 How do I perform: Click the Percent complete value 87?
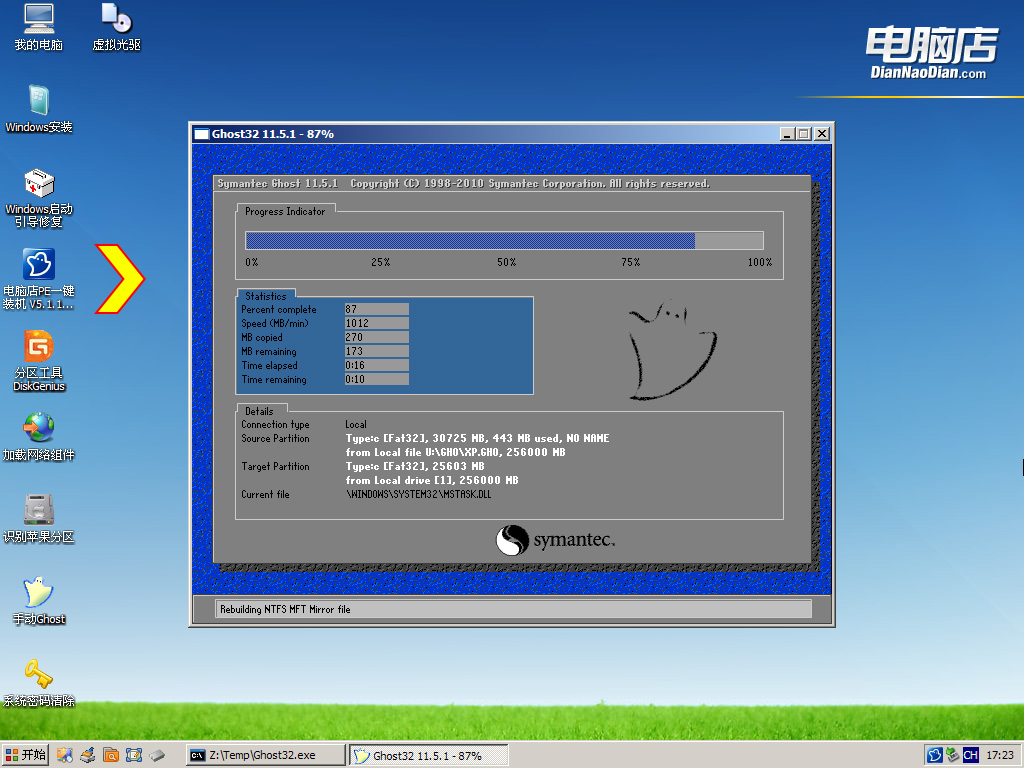(377, 309)
